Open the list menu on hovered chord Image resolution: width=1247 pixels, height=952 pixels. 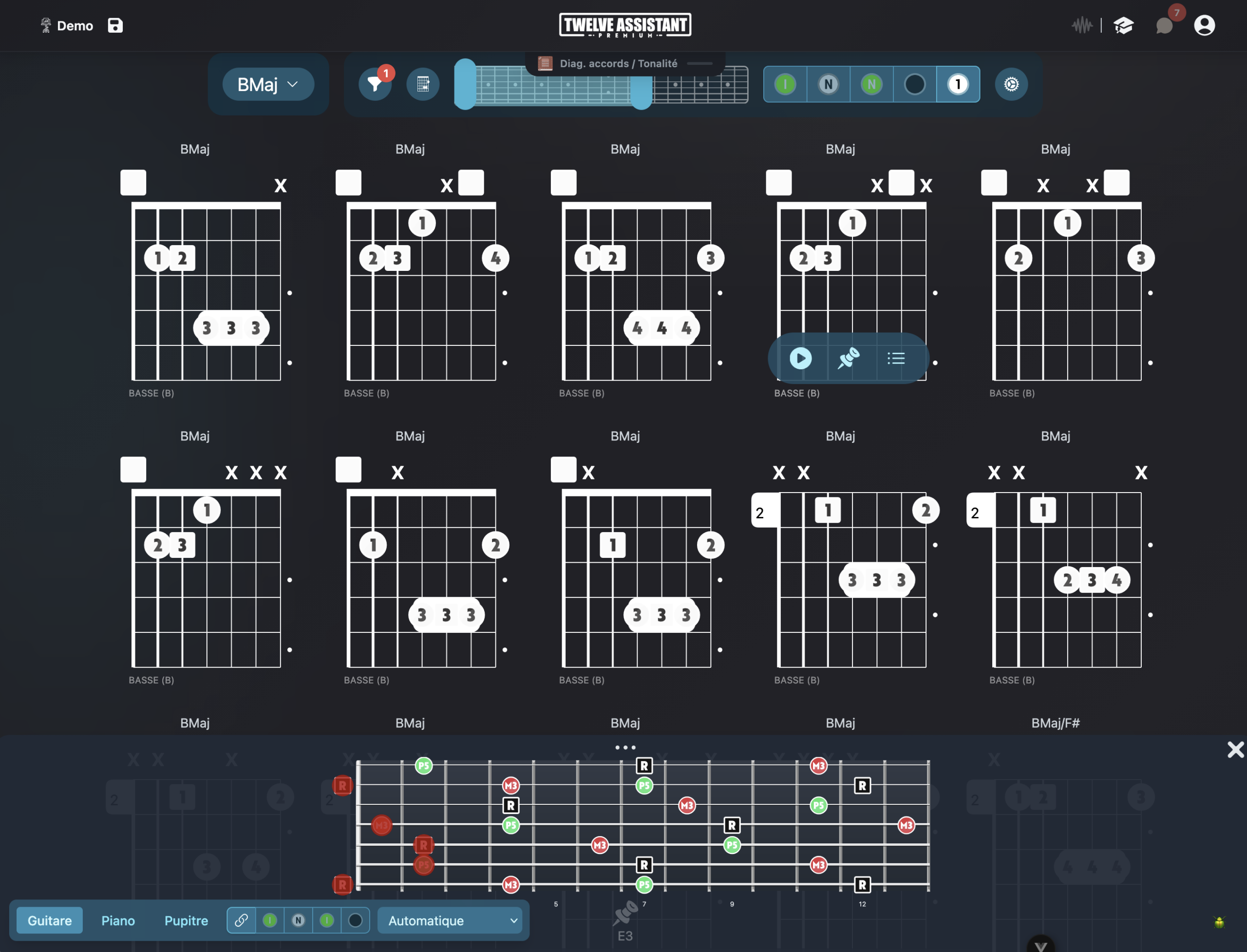(x=896, y=358)
